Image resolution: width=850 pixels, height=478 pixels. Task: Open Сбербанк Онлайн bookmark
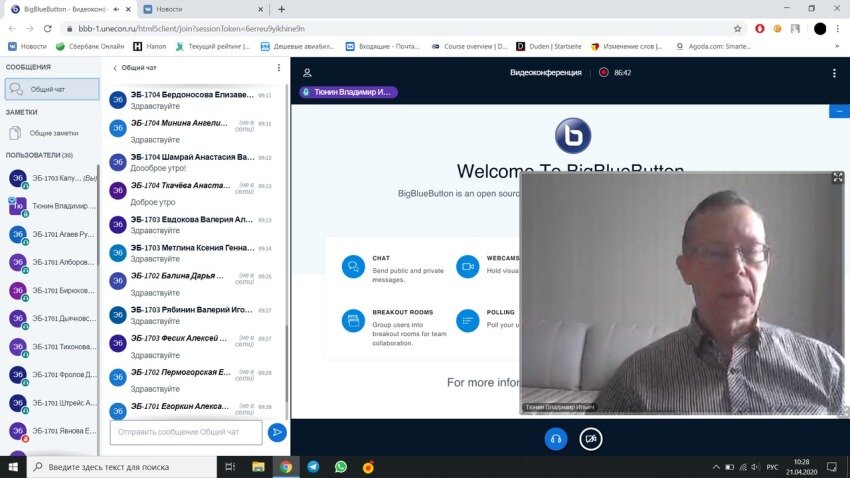[90, 47]
